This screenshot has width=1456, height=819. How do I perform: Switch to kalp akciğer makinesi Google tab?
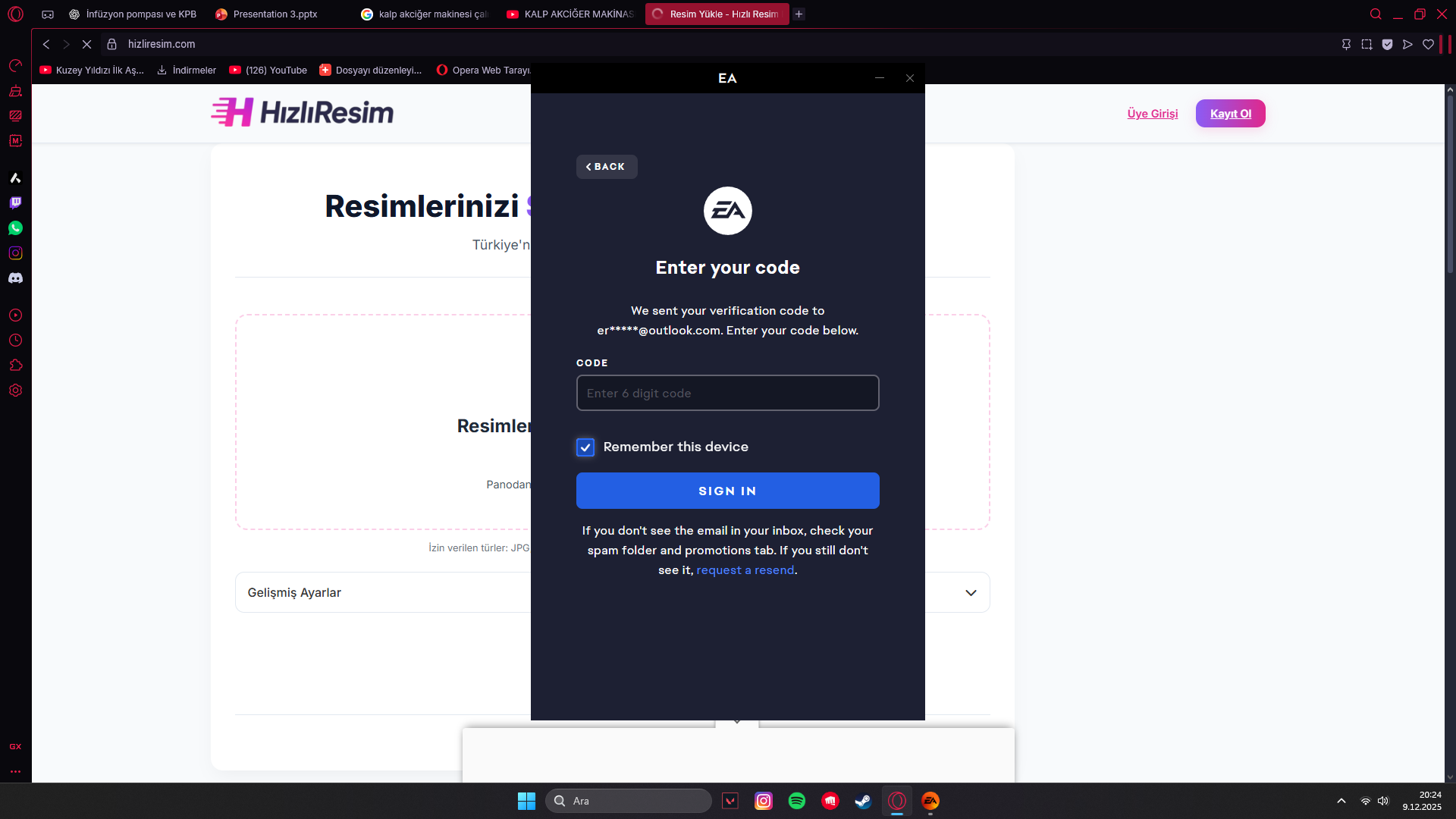tap(425, 14)
